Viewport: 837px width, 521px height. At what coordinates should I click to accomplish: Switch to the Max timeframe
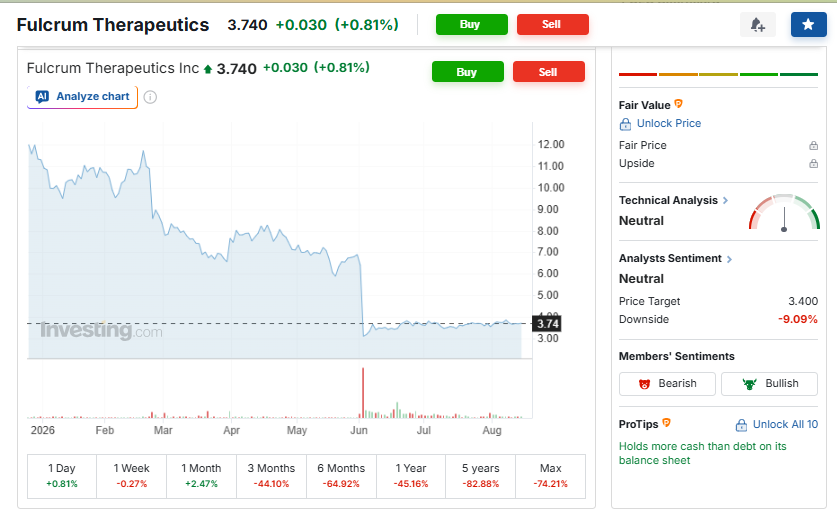coord(550,476)
